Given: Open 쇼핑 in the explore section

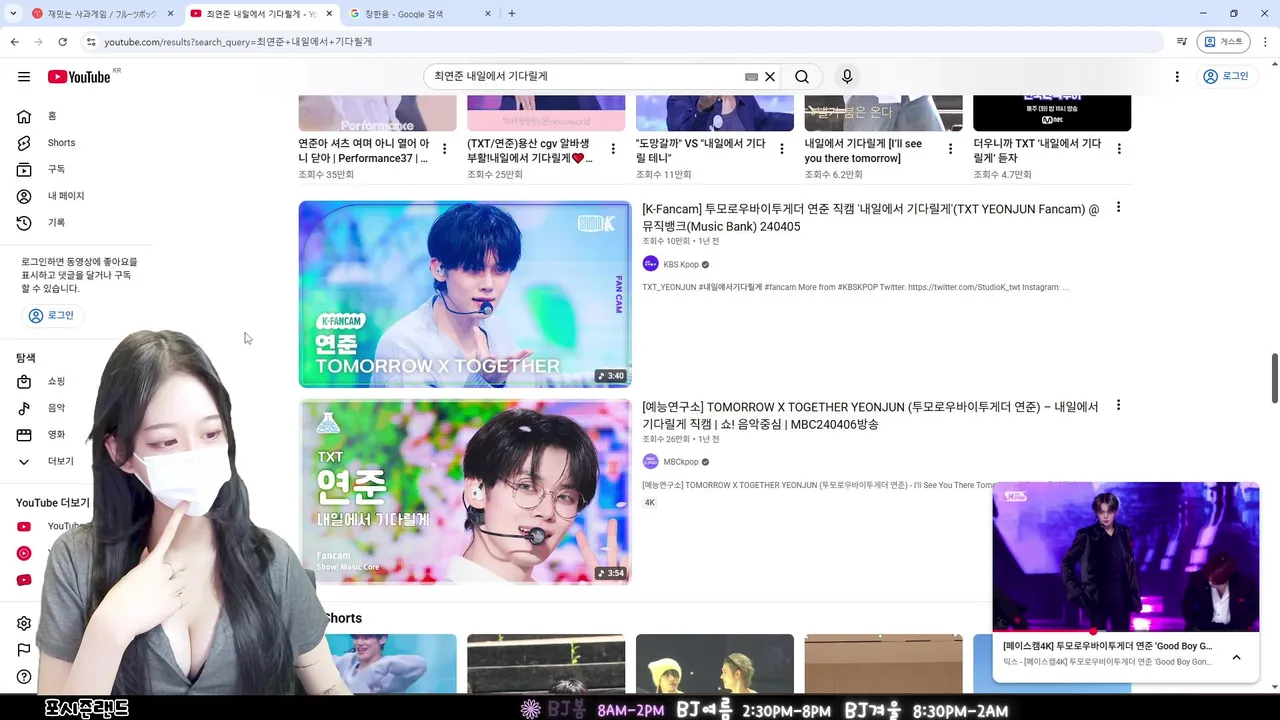Looking at the screenshot, I should coord(56,381).
